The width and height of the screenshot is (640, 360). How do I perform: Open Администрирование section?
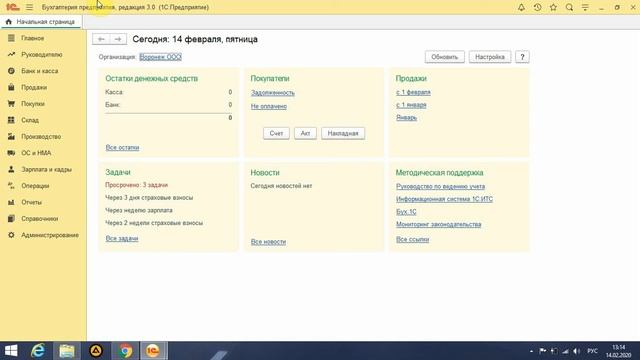50,235
